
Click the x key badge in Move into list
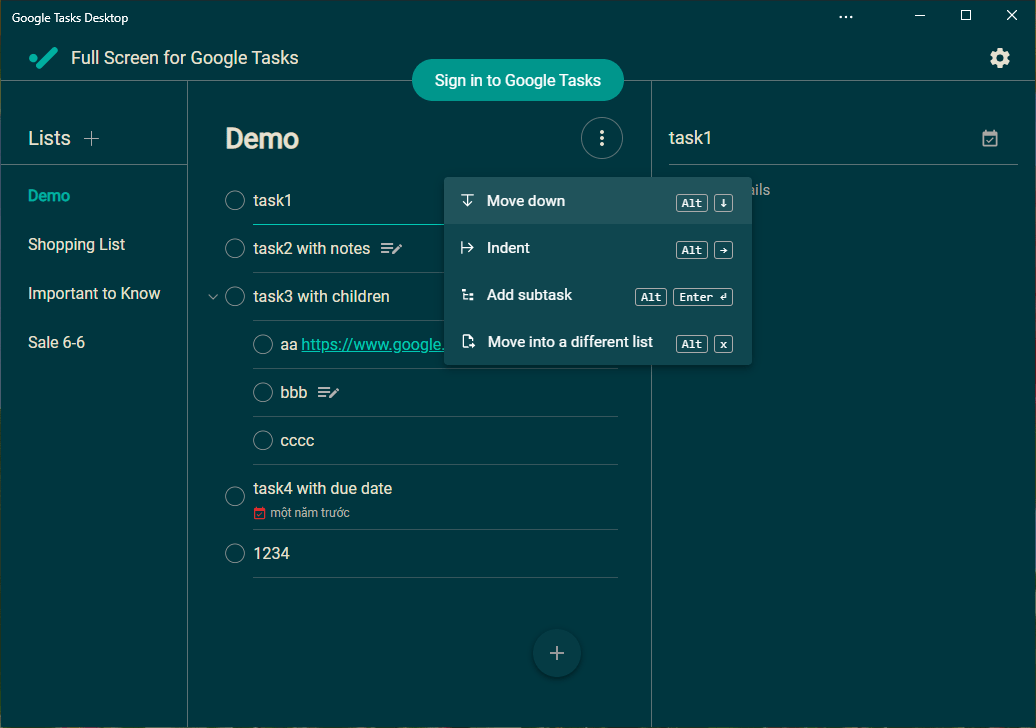(723, 344)
